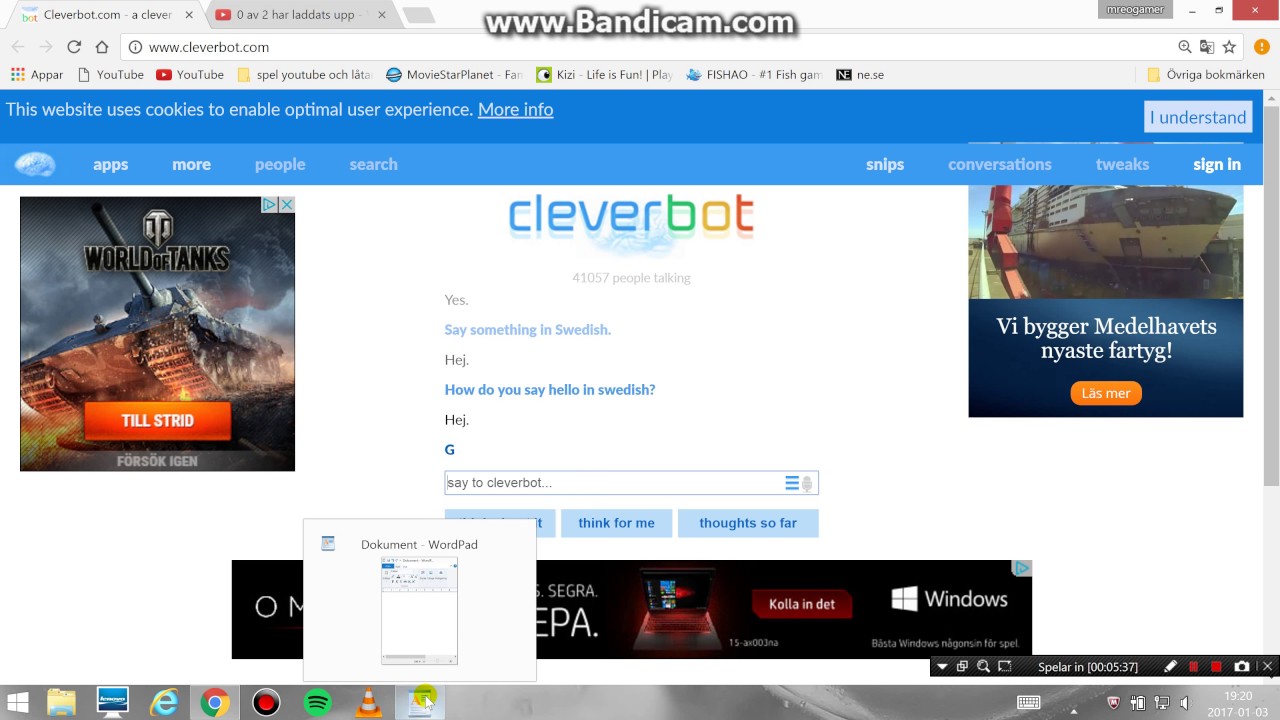Go to the snips section
This screenshot has width=1280, height=720.
[885, 164]
